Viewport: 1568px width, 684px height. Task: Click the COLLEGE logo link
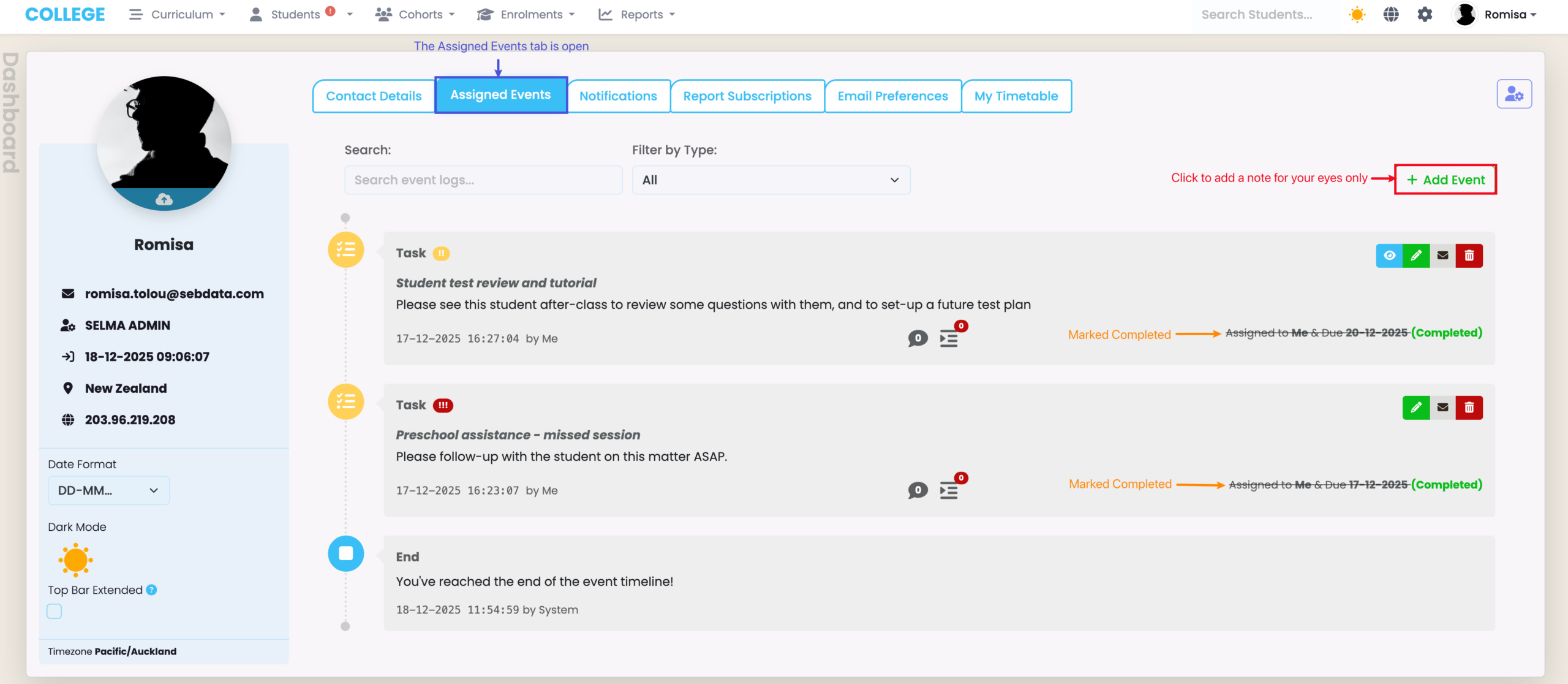(x=65, y=14)
